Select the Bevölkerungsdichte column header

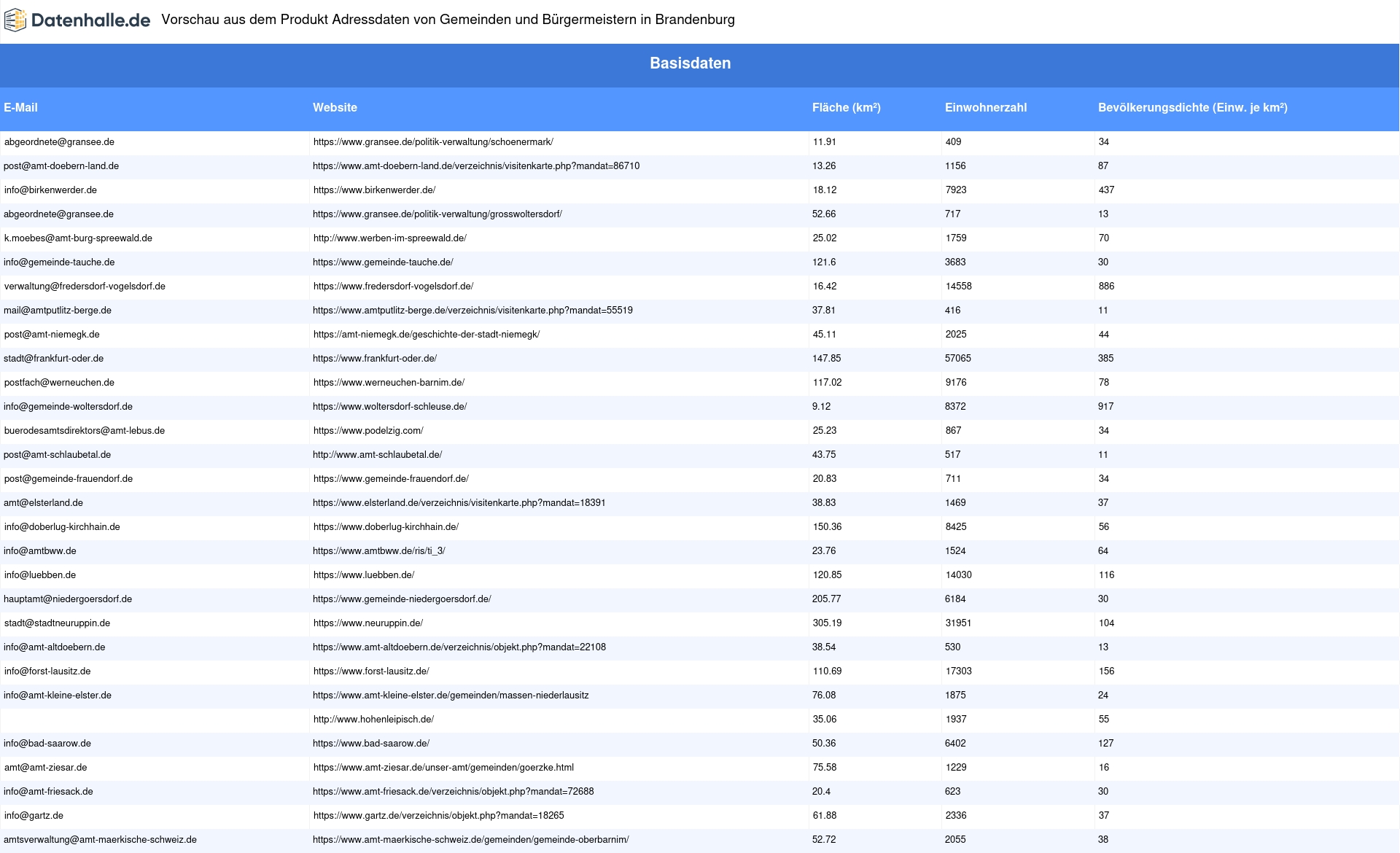click(1193, 108)
